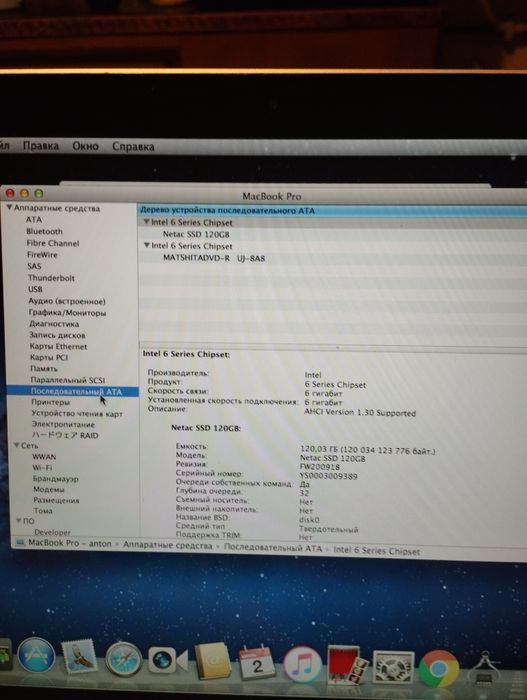Select Netac SSD 120GB in device tree

(196, 234)
